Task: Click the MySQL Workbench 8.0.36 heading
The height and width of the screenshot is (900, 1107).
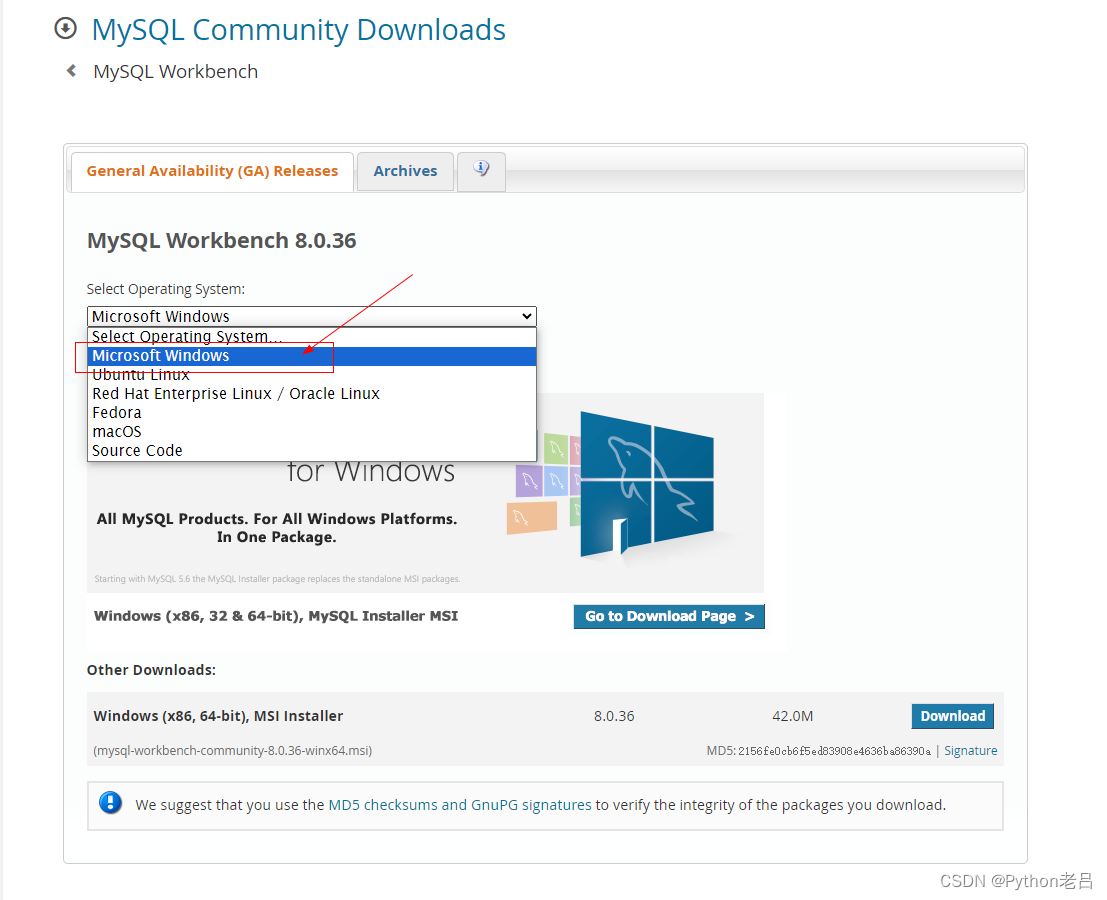Action: click(222, 241)
